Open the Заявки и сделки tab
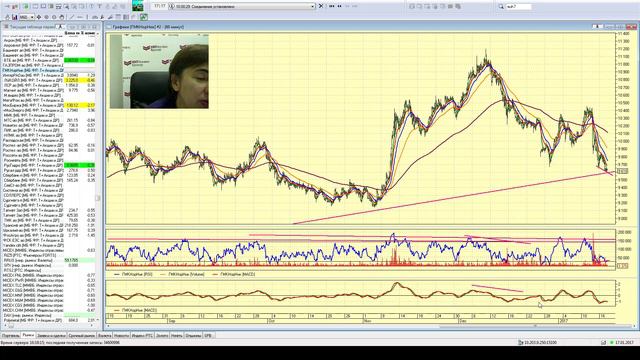The width and height of the screenshot is (640, 360). pos(51,336)
